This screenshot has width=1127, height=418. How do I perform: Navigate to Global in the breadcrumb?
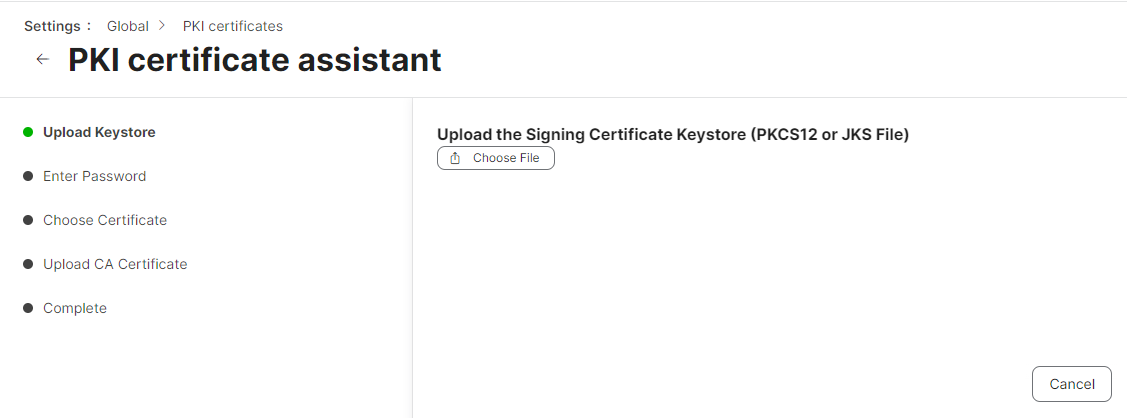tap(128, 26)
